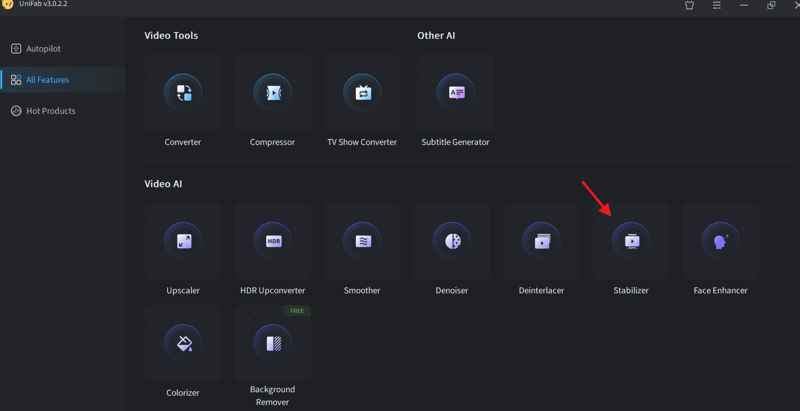800x411 pixels.
Task: Open the Face Enhancer tool
Action: click(720, 241)
